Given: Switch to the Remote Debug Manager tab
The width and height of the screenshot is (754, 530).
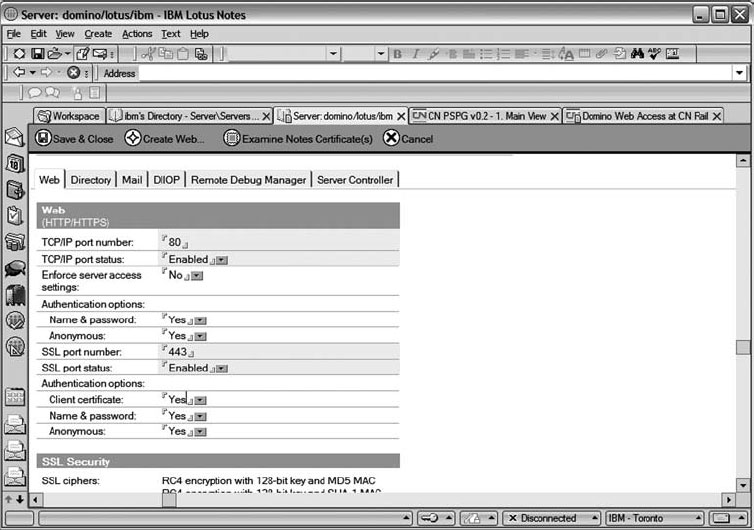Looking at the screenshot, I should [248, 180].
